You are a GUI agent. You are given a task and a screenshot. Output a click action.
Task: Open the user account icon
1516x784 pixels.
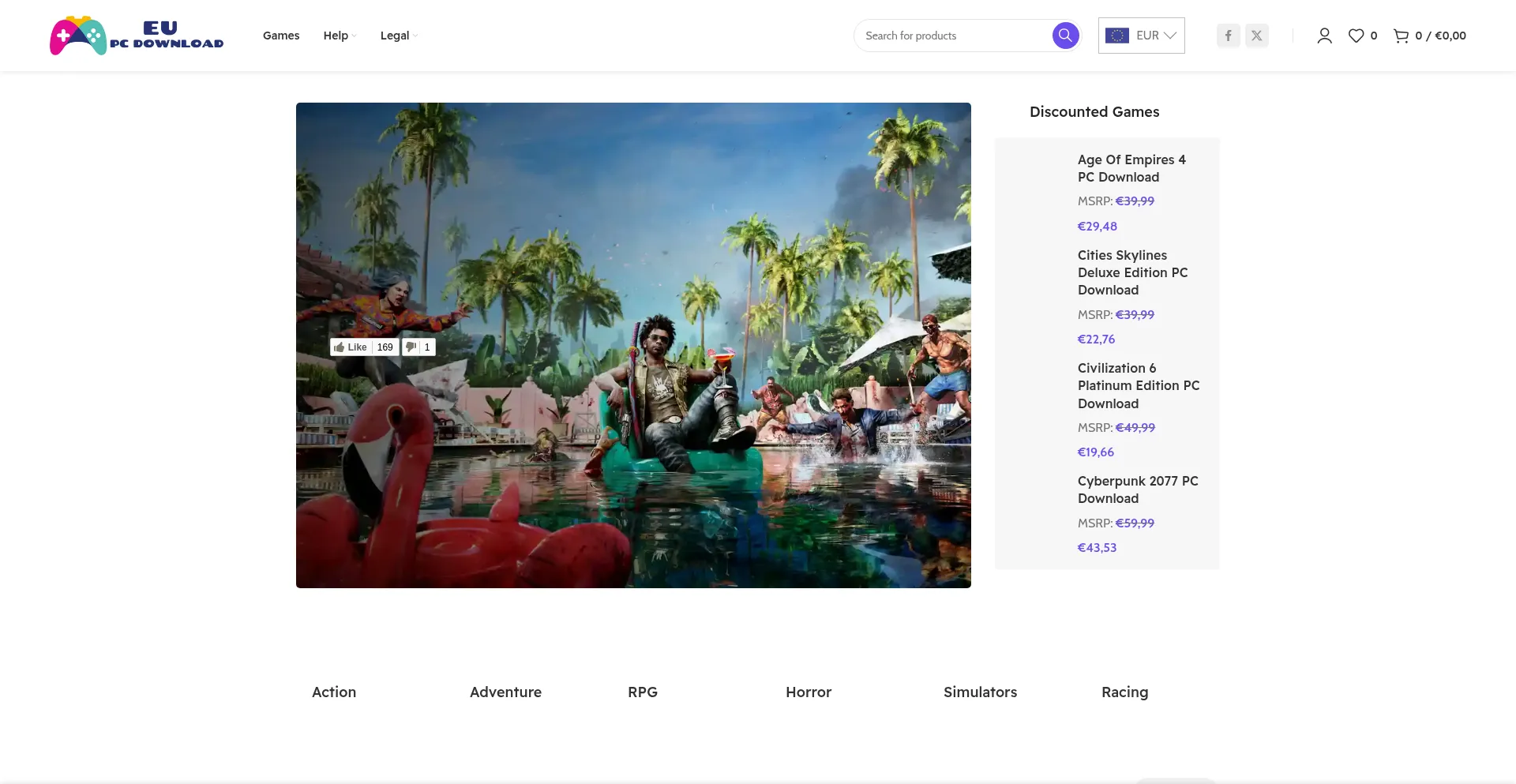(x=1324, y=36)
